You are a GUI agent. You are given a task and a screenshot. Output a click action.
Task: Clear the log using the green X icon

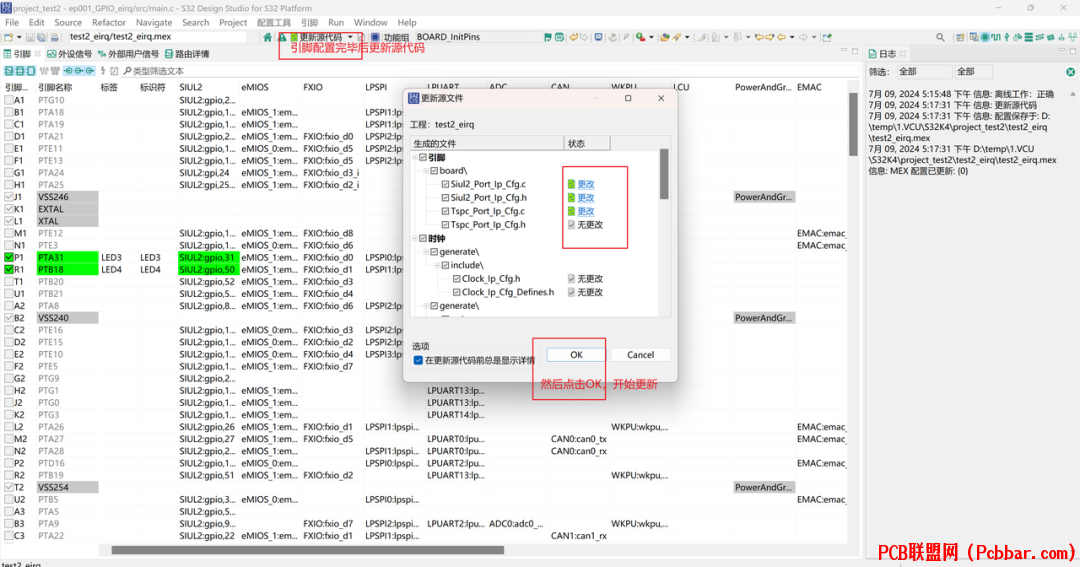coord(1070,72)
